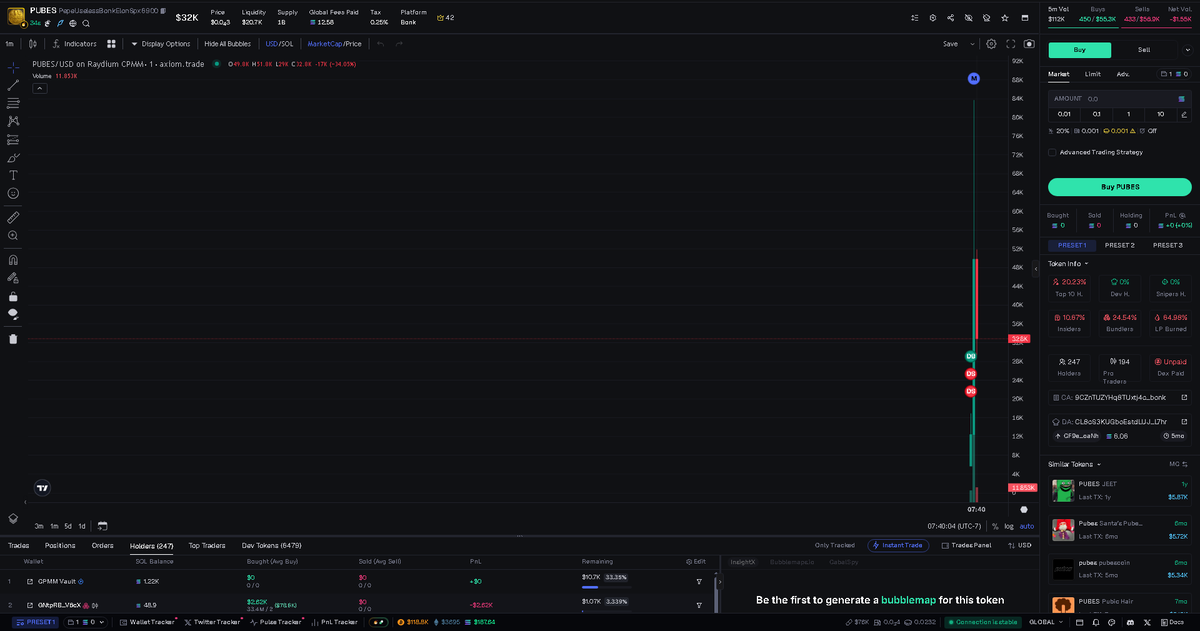Viewport: 1200px width, 631px height.
Task: Open the chart layout grid icon
Action: 111,44
